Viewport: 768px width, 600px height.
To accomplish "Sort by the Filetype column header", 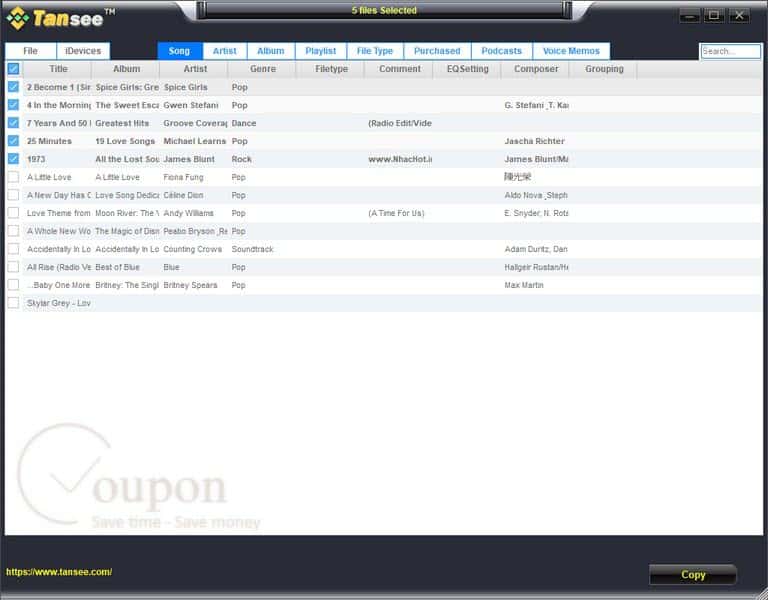I will coord(331,69).
